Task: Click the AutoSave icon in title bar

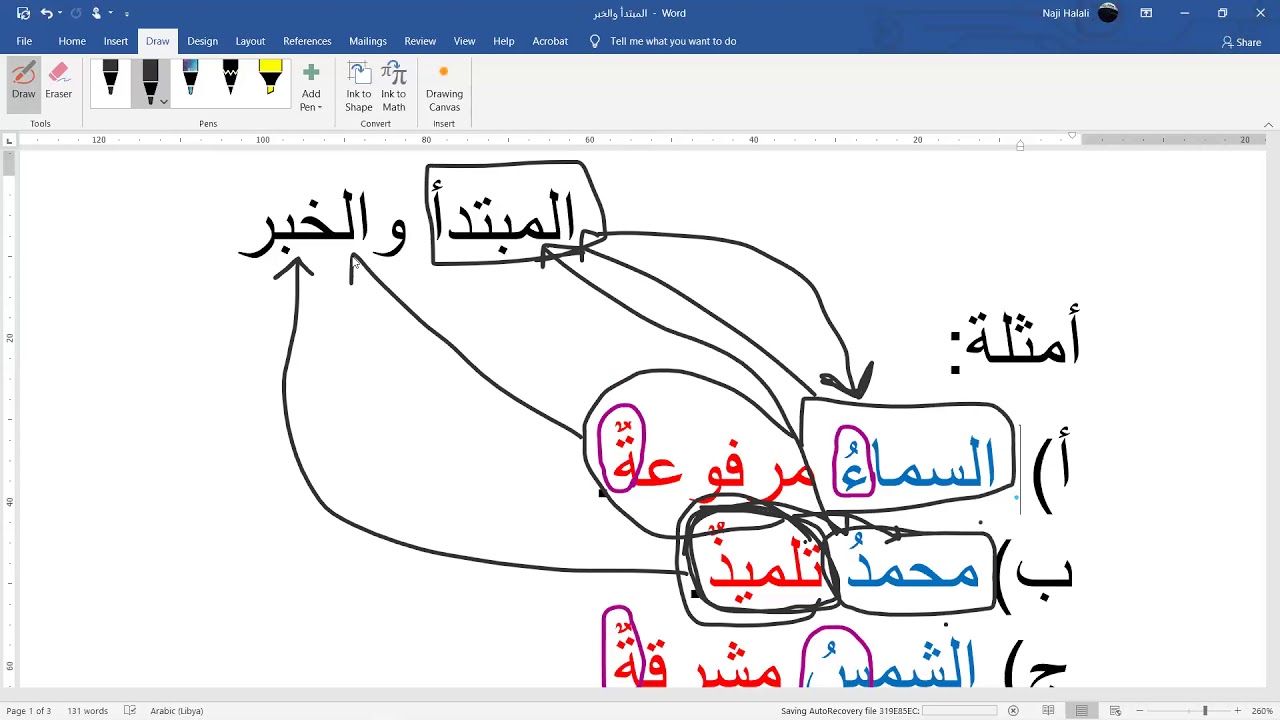Action: [x=24, y=13]
